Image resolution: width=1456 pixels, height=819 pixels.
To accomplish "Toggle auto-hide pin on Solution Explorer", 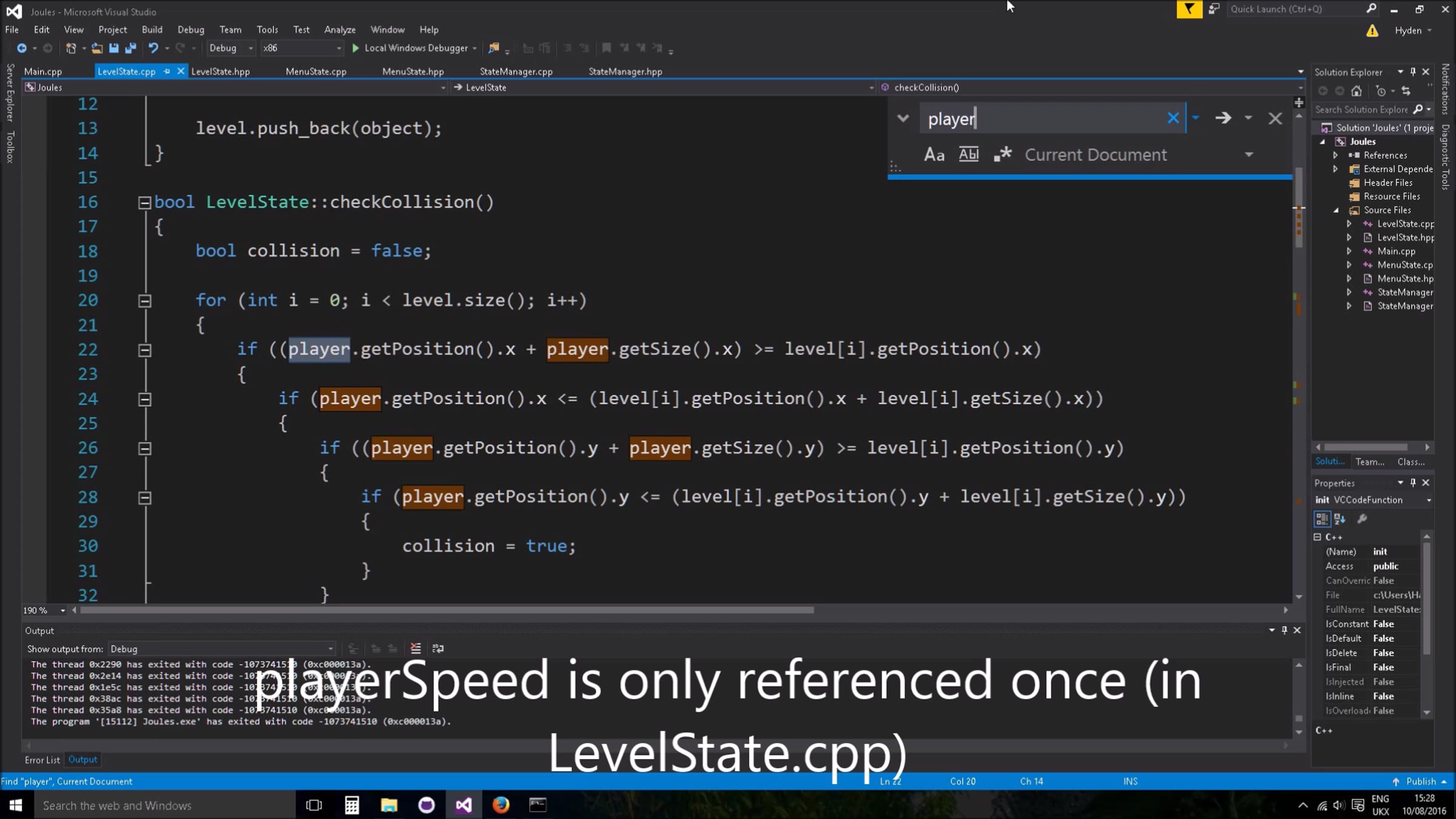I will coord(1413,72).
